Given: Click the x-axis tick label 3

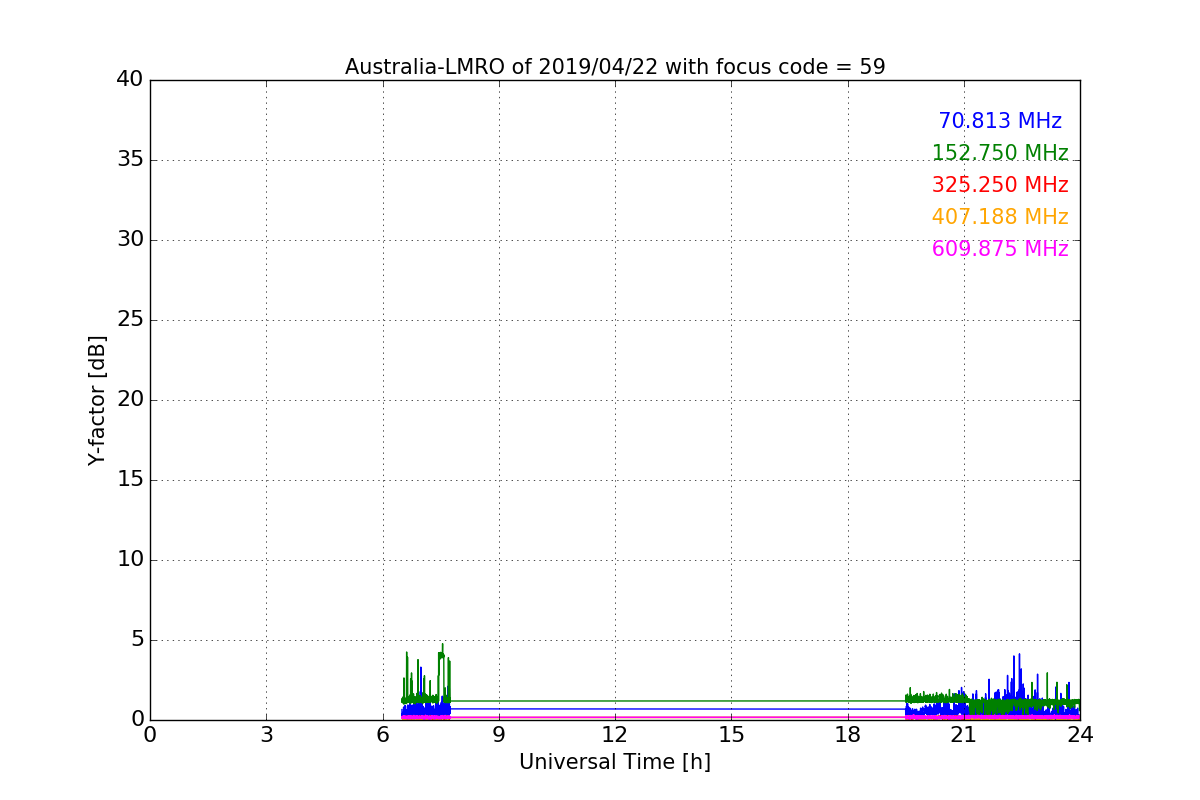Looking at the screenshot, I should tap(266, 734).
